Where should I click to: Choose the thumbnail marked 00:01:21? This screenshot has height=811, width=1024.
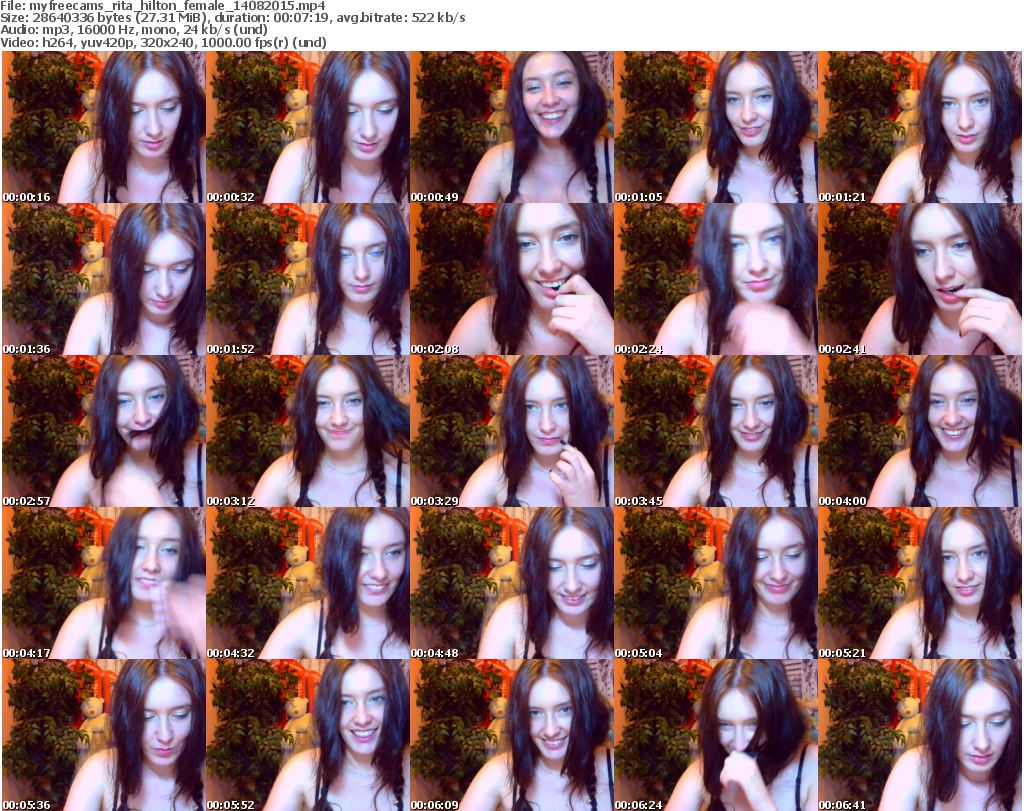(x=920, y=127)
